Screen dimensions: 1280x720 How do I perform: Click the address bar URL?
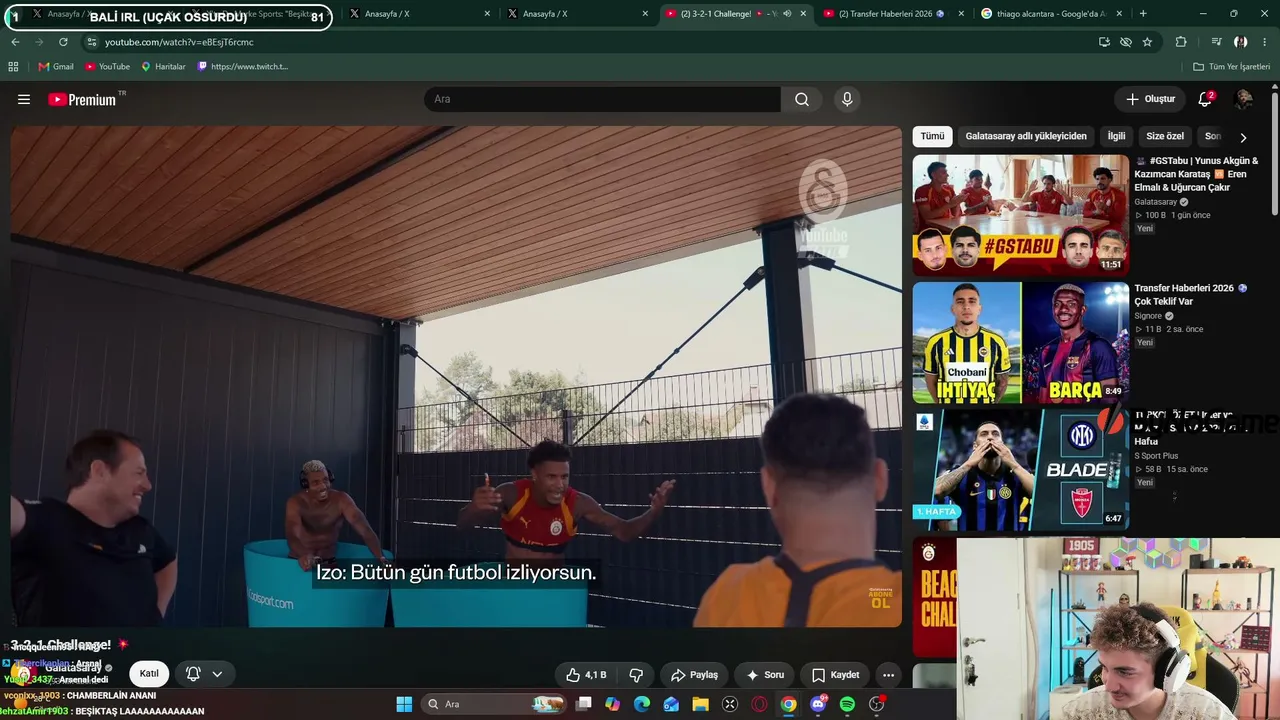pyautogui.click(x=179, y=42)
